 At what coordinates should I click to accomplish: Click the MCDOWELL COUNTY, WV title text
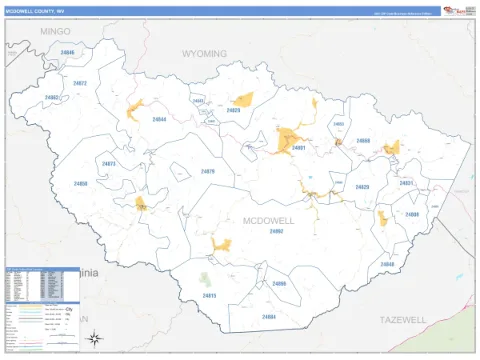click(35, 11)
